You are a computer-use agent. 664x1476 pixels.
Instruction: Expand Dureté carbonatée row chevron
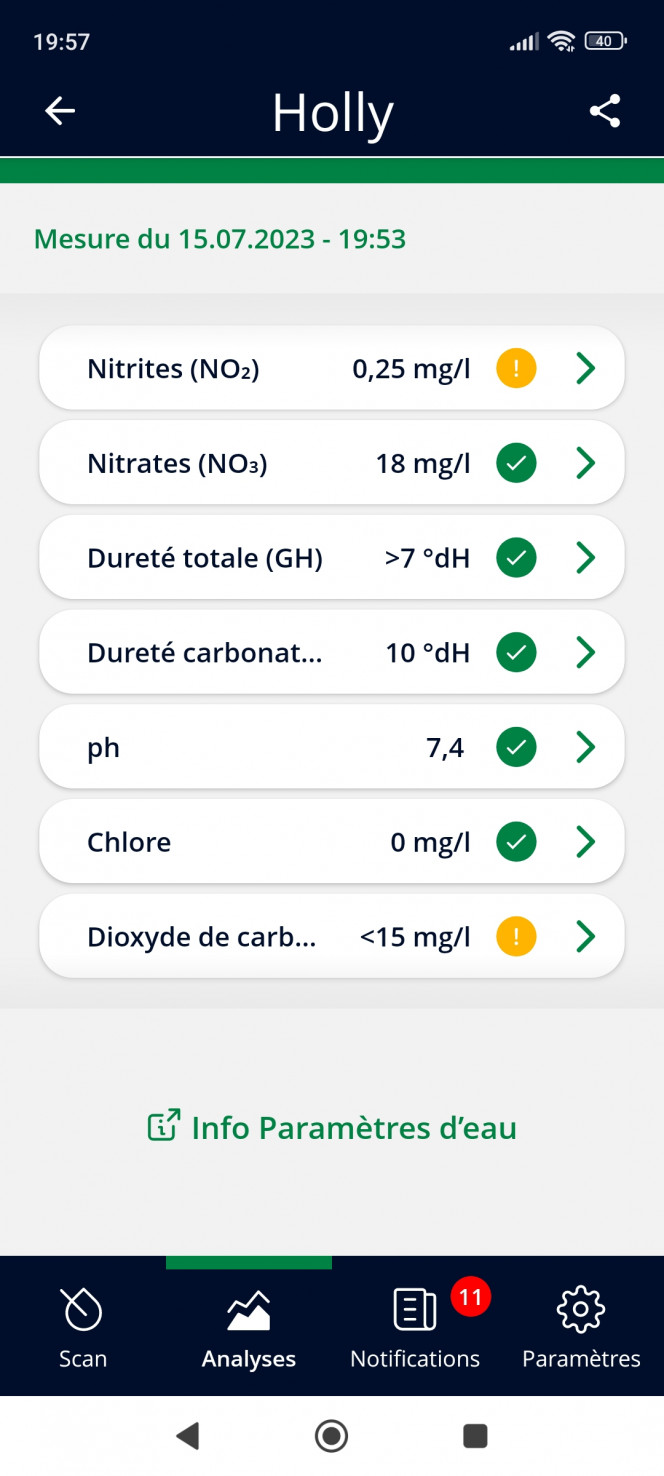coord(586,653)
